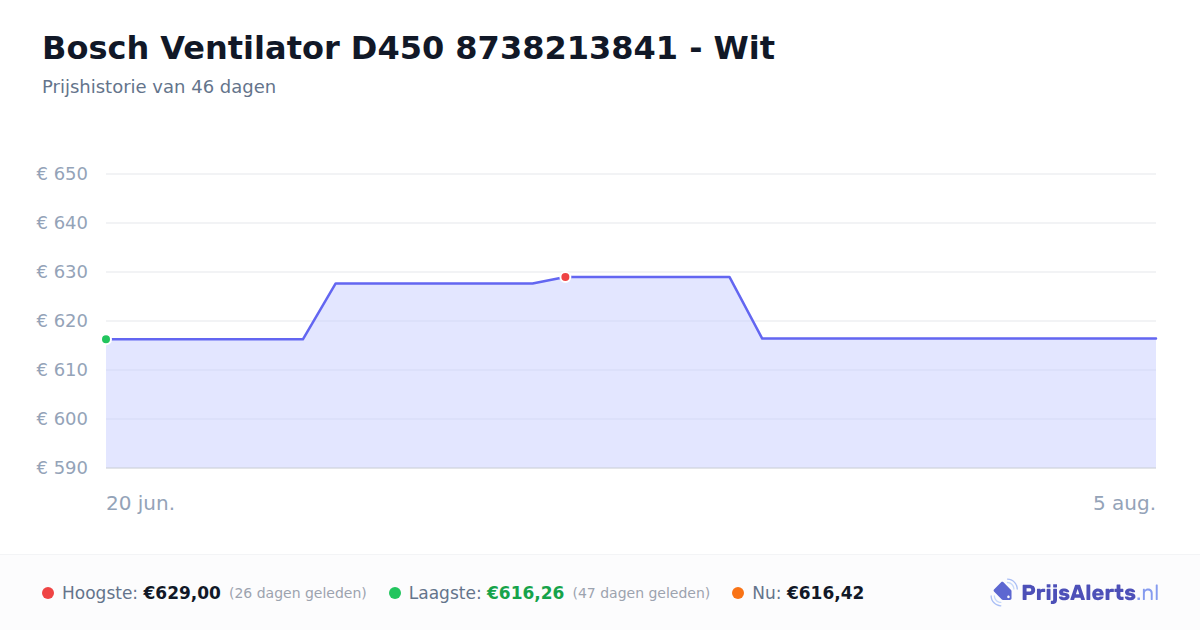Click the PrijsAlerts tag logo icon
Image resolution: width=1200 pixels, height=630 pixels.
pos(1003,593)
